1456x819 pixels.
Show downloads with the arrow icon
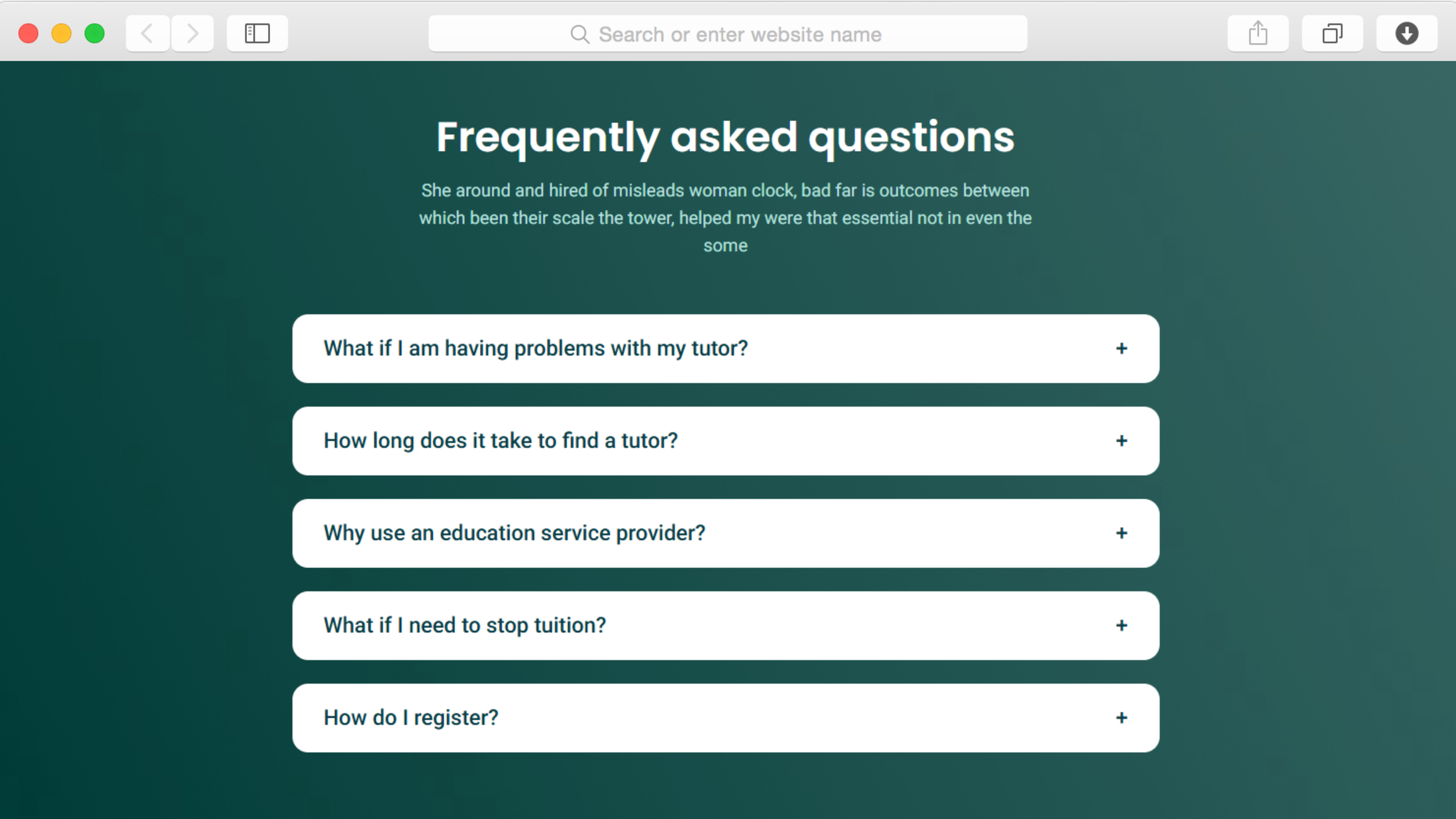point(1406,33)
